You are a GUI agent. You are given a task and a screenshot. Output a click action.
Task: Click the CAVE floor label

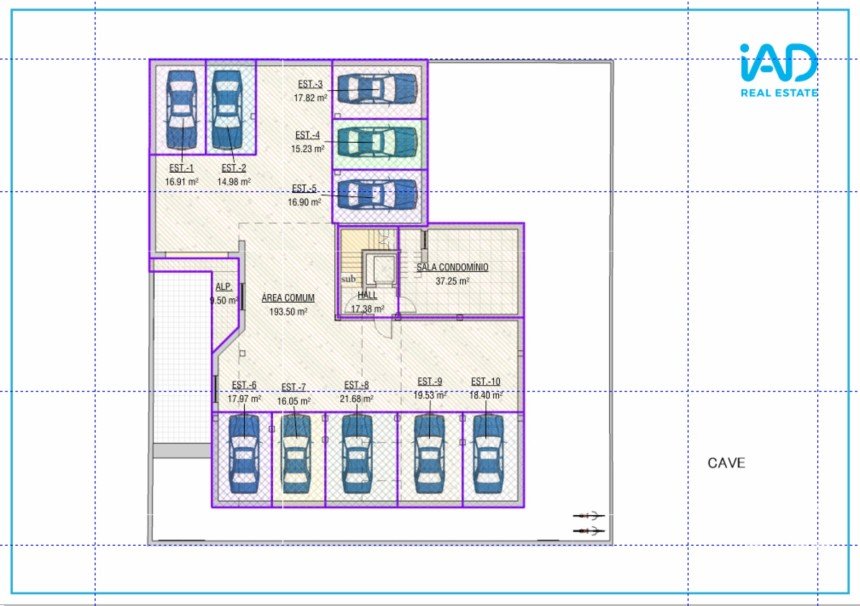point(726,463)
